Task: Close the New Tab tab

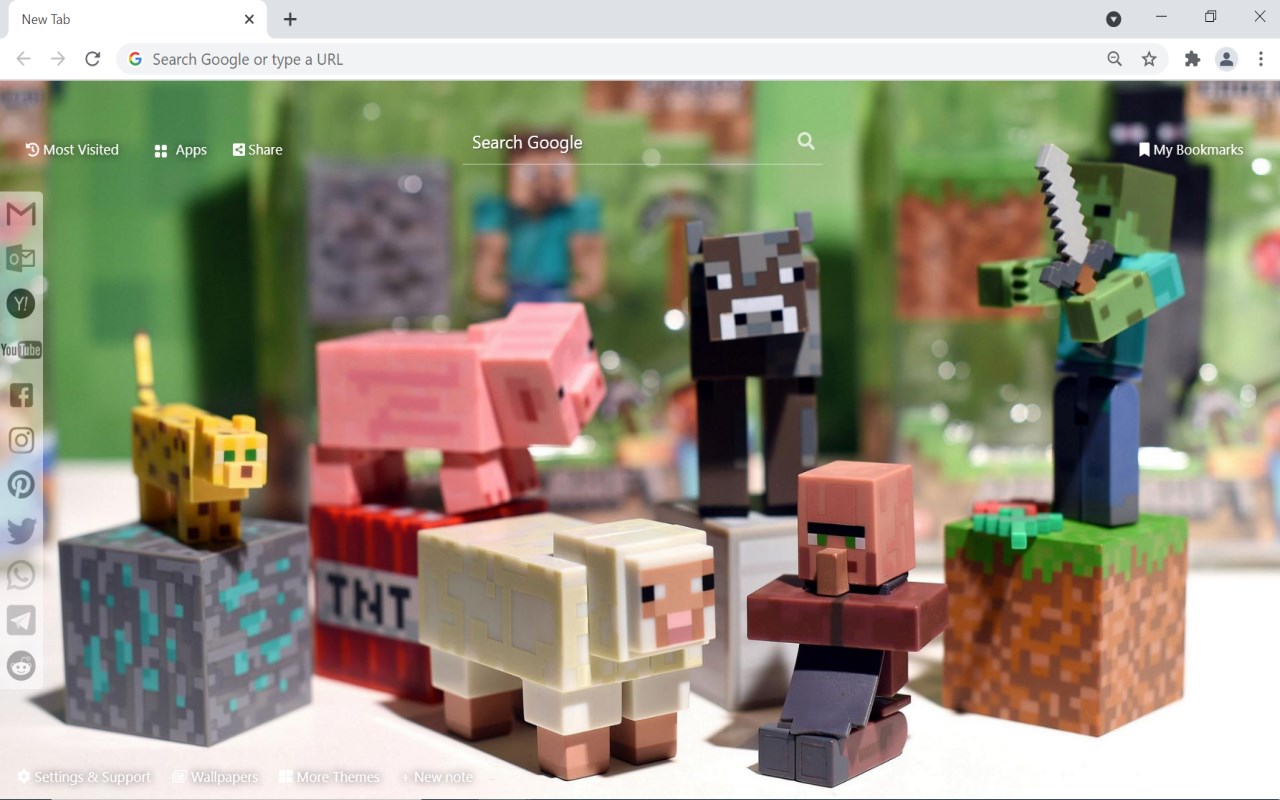Action: pyautogui.click(x=249, y=19)
